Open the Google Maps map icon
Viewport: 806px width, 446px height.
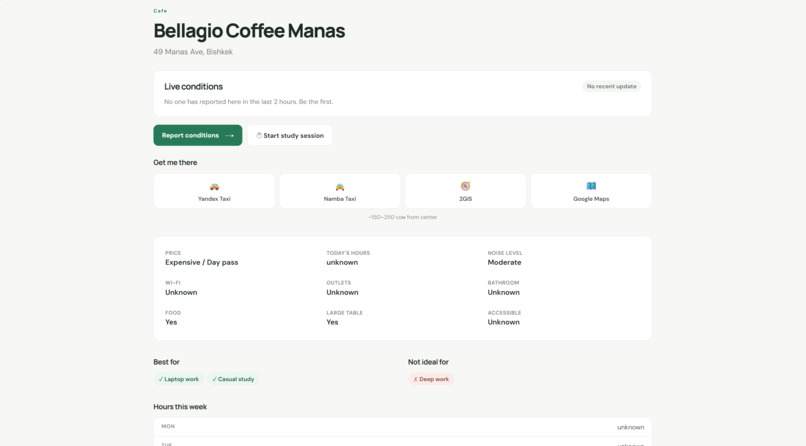point(591,186)
